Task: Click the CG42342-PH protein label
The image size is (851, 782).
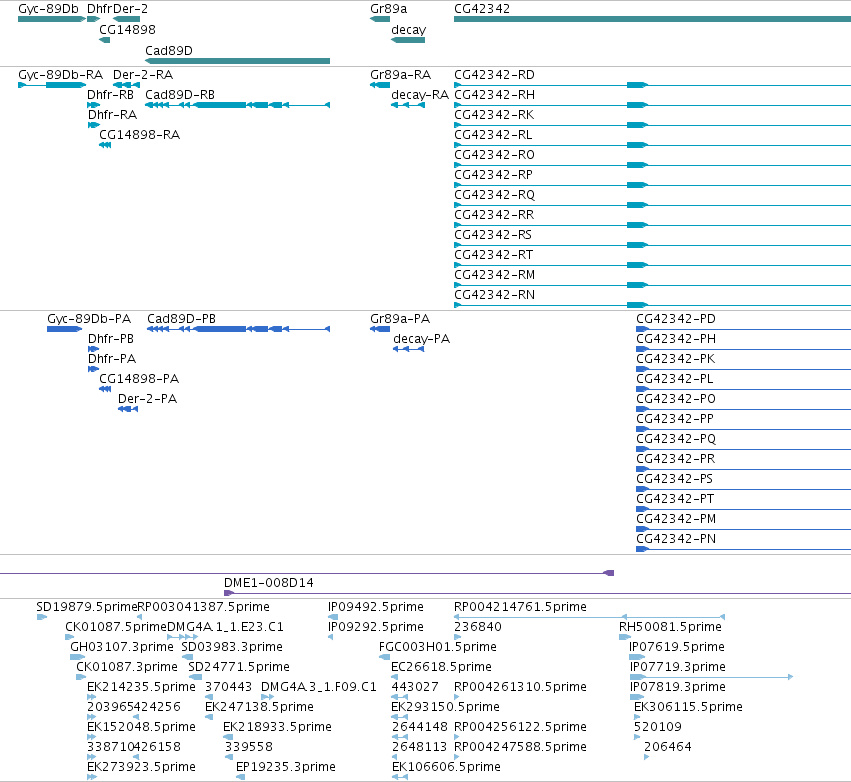Action: point(676,339)
